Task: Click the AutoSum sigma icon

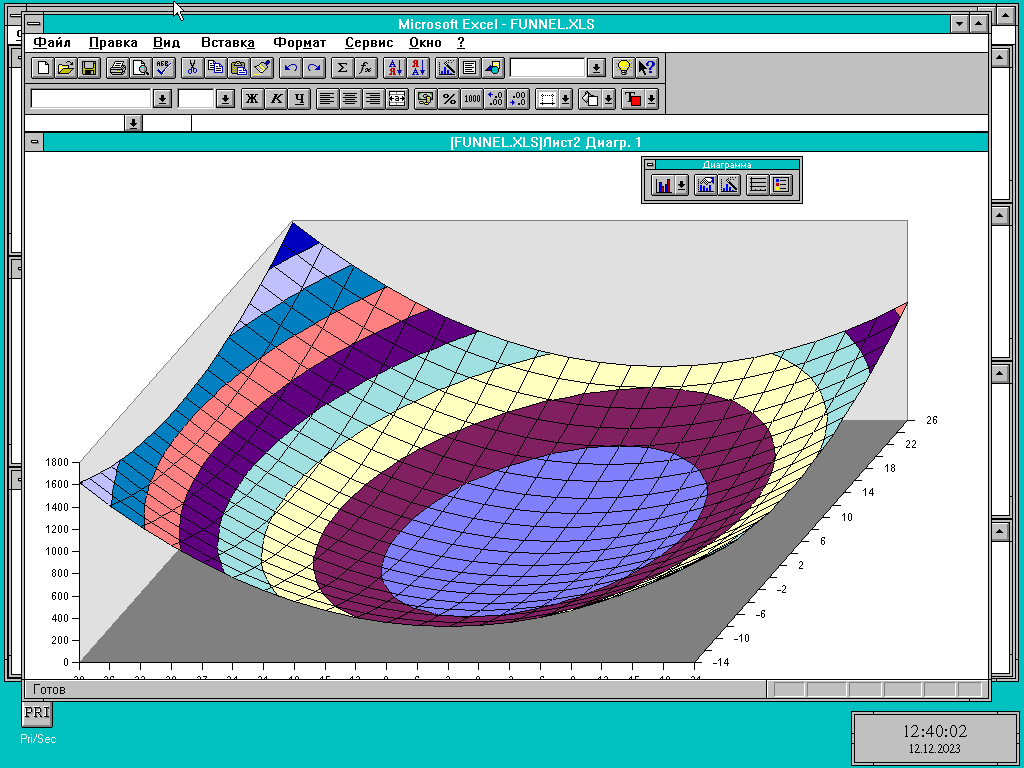Action: coord(342,68)
